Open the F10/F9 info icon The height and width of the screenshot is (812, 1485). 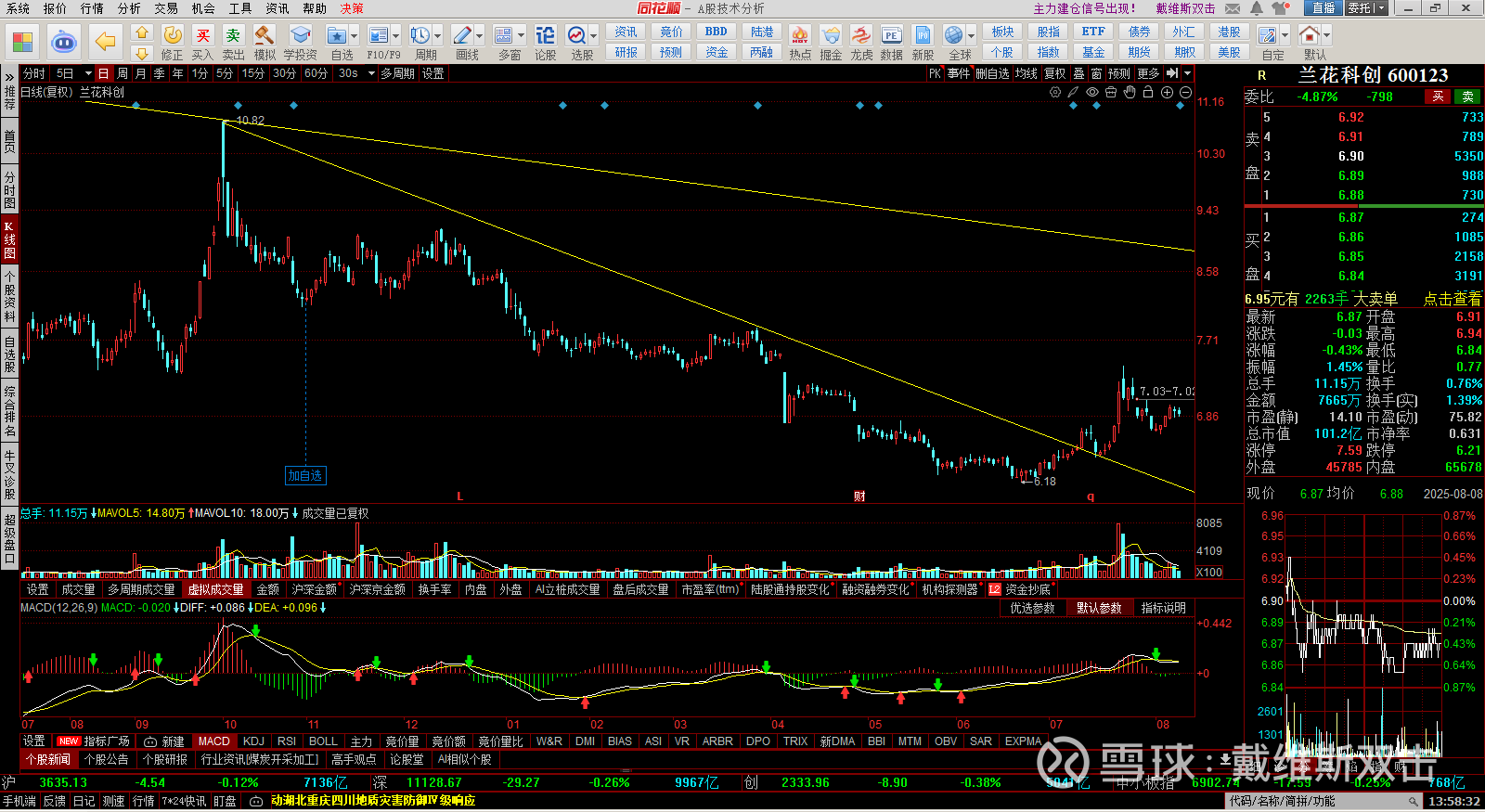(379, 35)
